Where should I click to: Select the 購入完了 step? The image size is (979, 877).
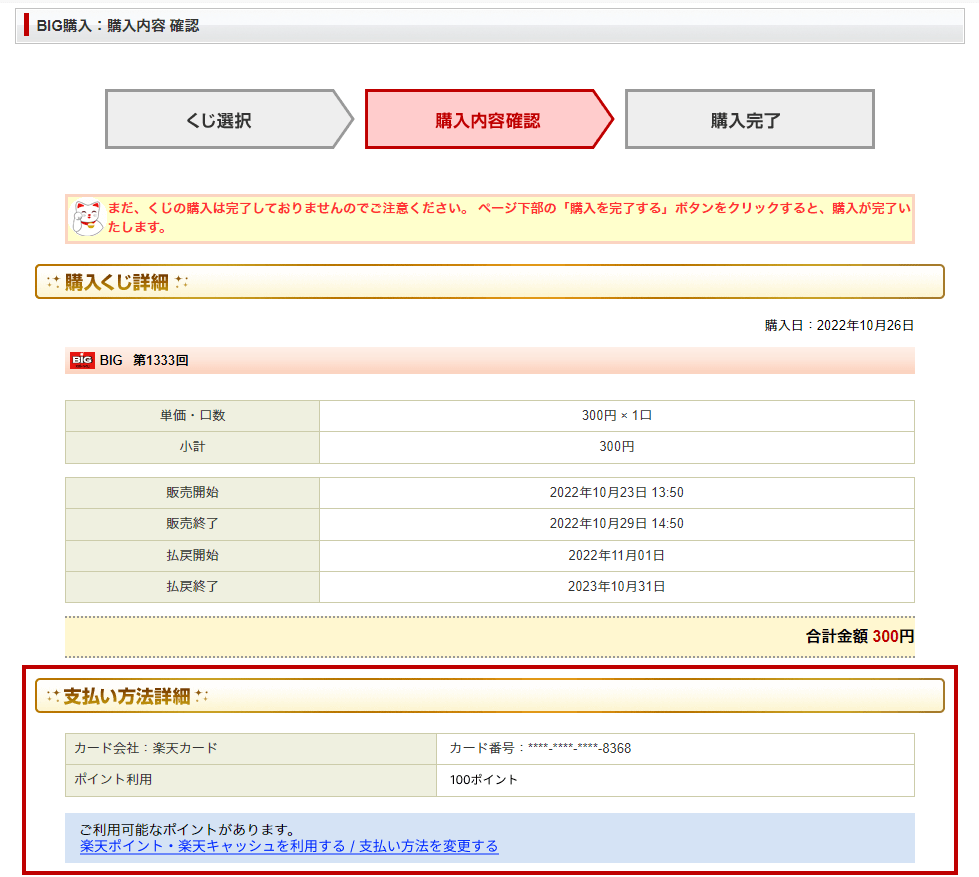[x=748, y=120]
